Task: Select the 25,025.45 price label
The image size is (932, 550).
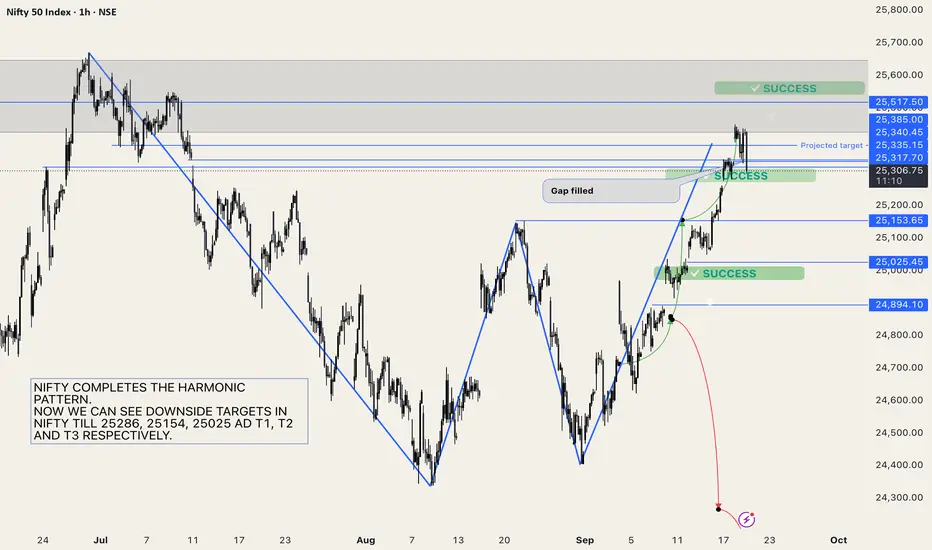Action: point(899,262)
